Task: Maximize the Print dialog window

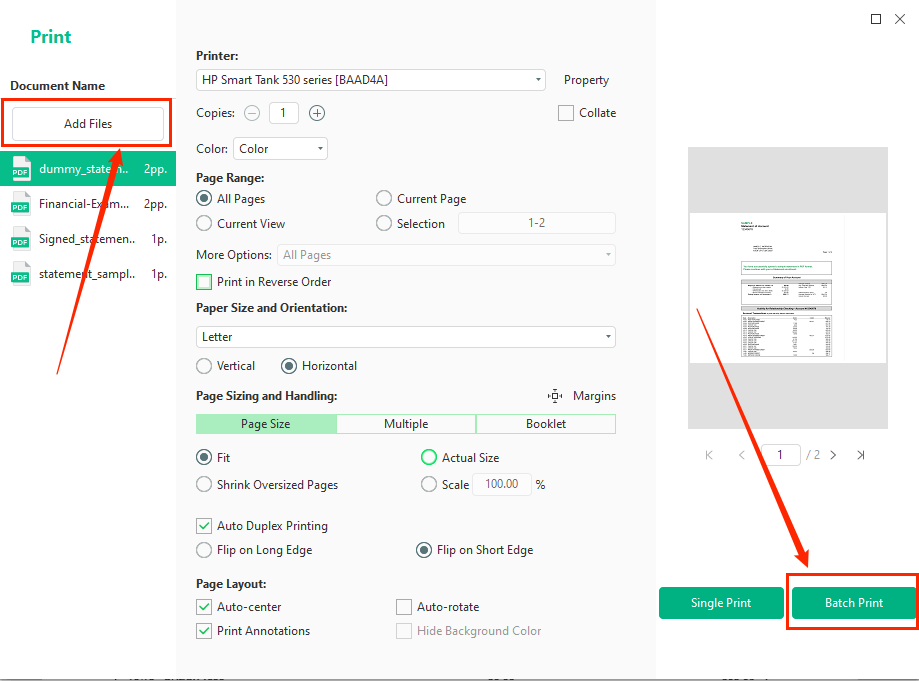Action: point(876,19)
